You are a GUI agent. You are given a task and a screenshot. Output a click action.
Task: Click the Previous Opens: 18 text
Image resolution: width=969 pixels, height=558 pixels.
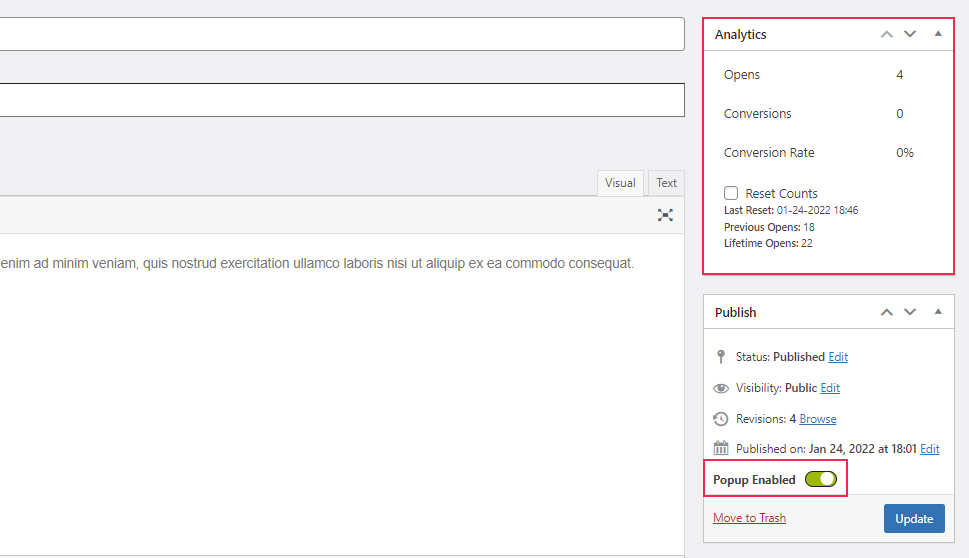(x=769, y=227)
